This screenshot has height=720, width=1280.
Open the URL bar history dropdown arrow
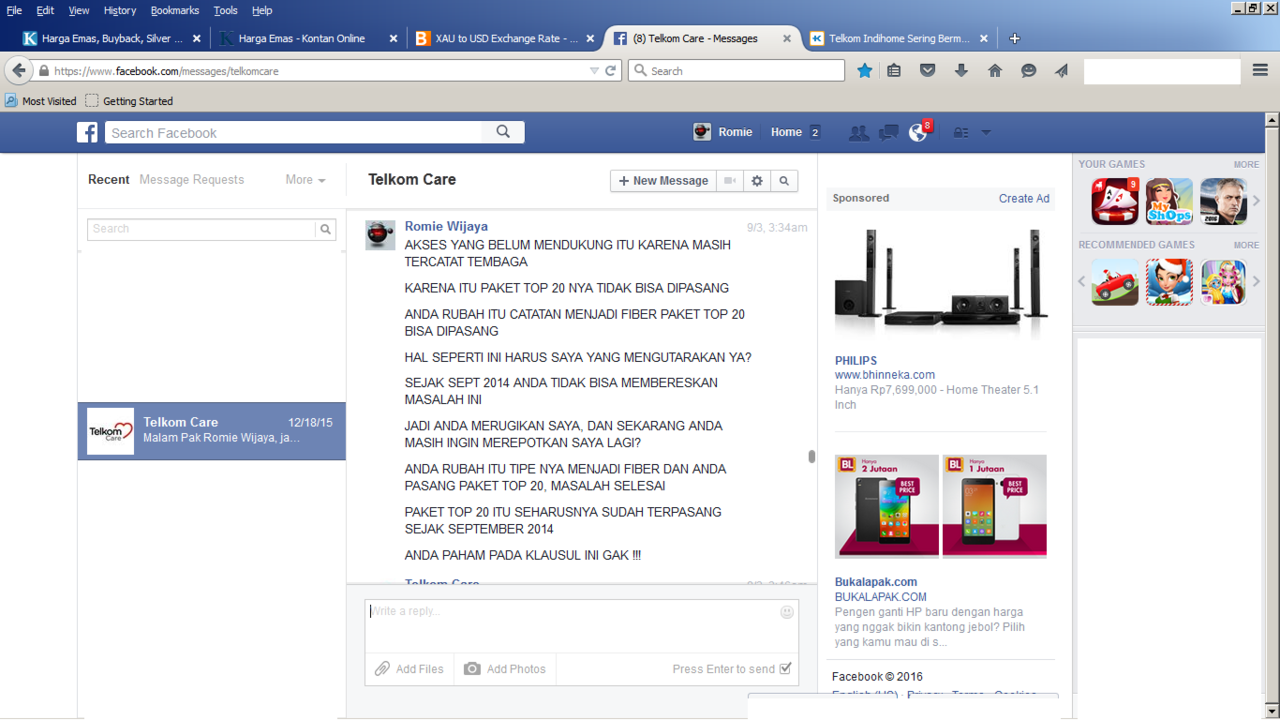594,71
